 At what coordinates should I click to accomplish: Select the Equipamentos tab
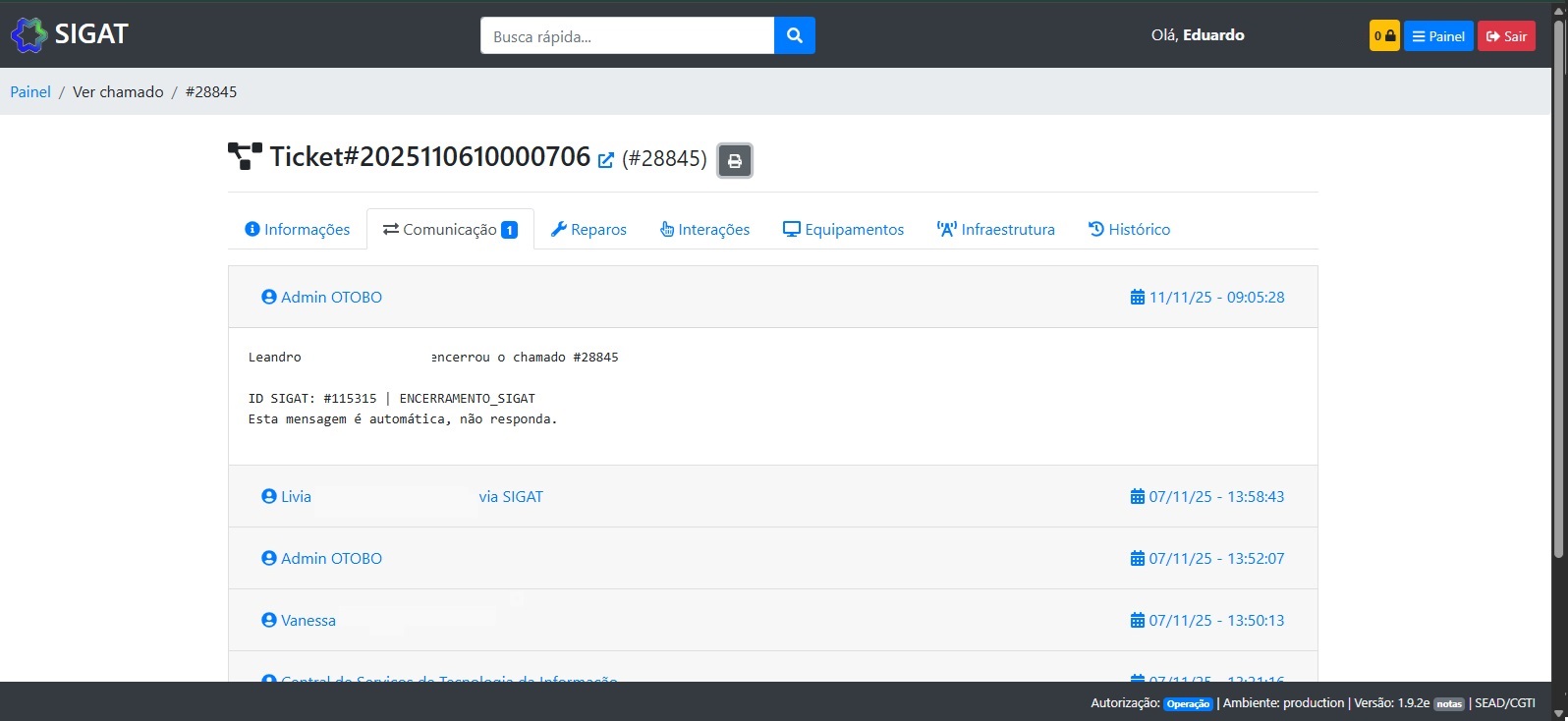point(843,229)
